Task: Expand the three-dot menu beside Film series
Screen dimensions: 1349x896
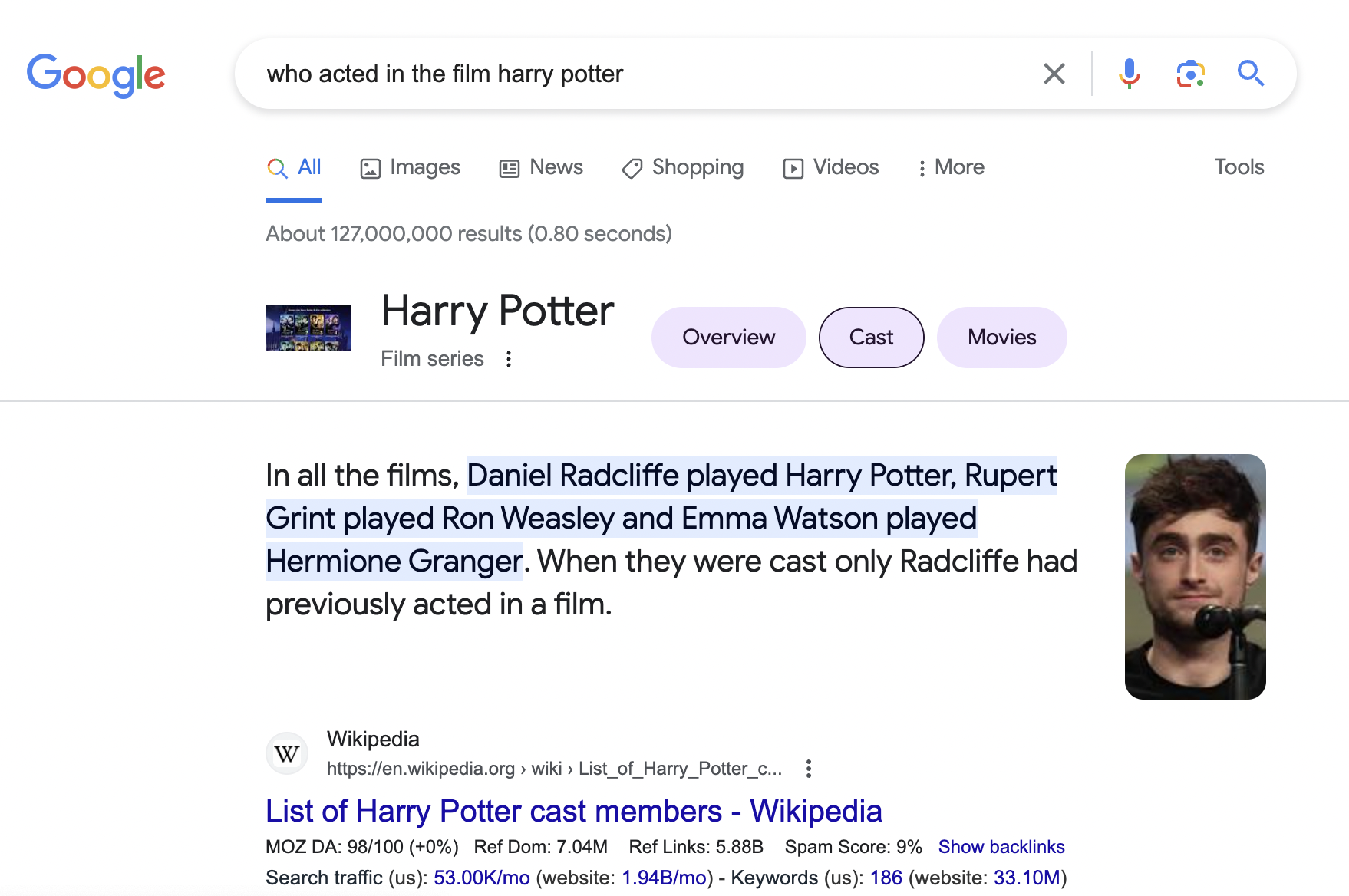Action: pyautogui.click(x=509, y=358)
